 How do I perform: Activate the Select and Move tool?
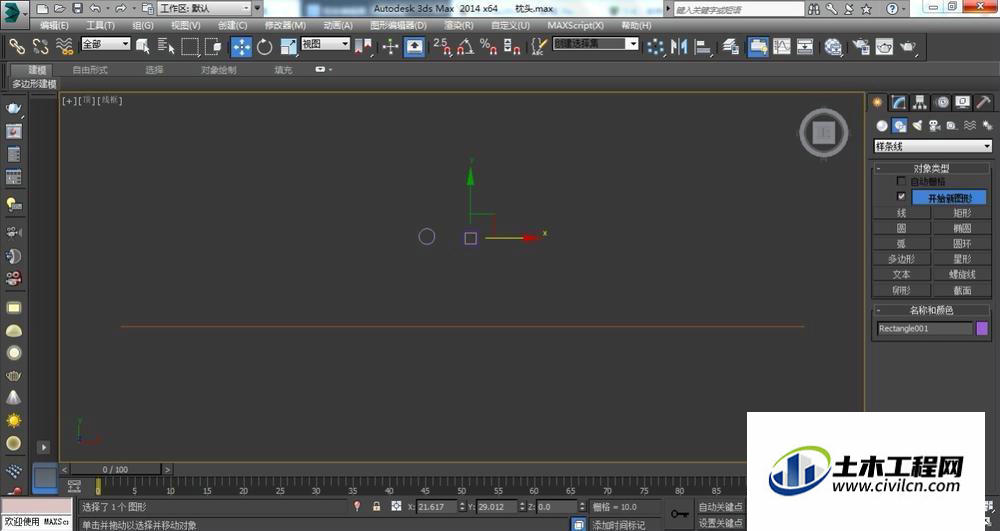pos(241,47)
